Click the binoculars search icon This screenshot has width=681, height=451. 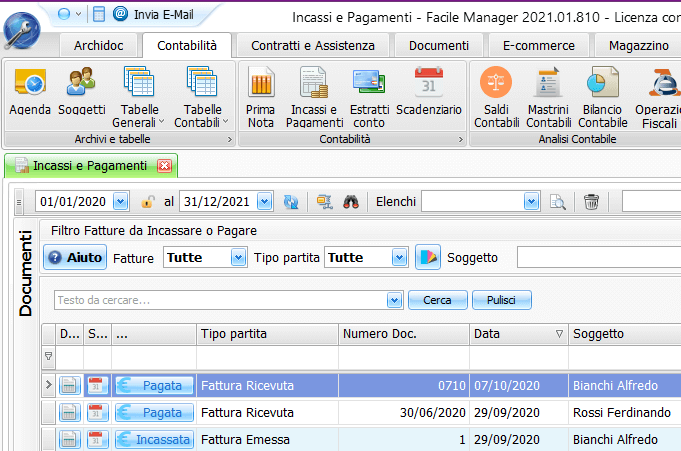pyautogui.click(x=351, y=202)
